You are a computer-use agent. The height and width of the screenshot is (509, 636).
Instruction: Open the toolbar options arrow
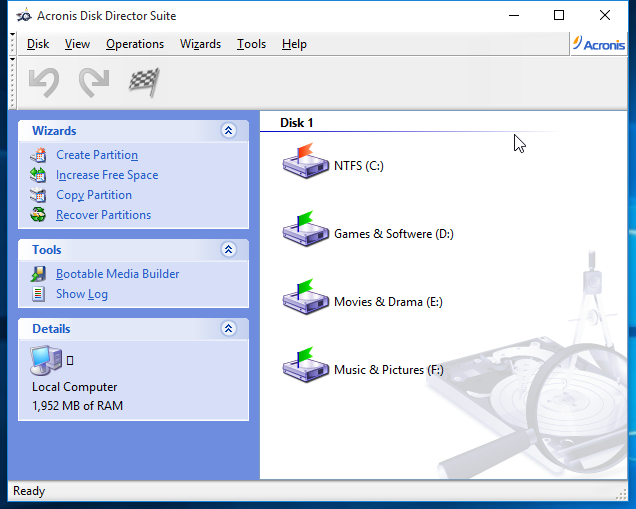13,59
